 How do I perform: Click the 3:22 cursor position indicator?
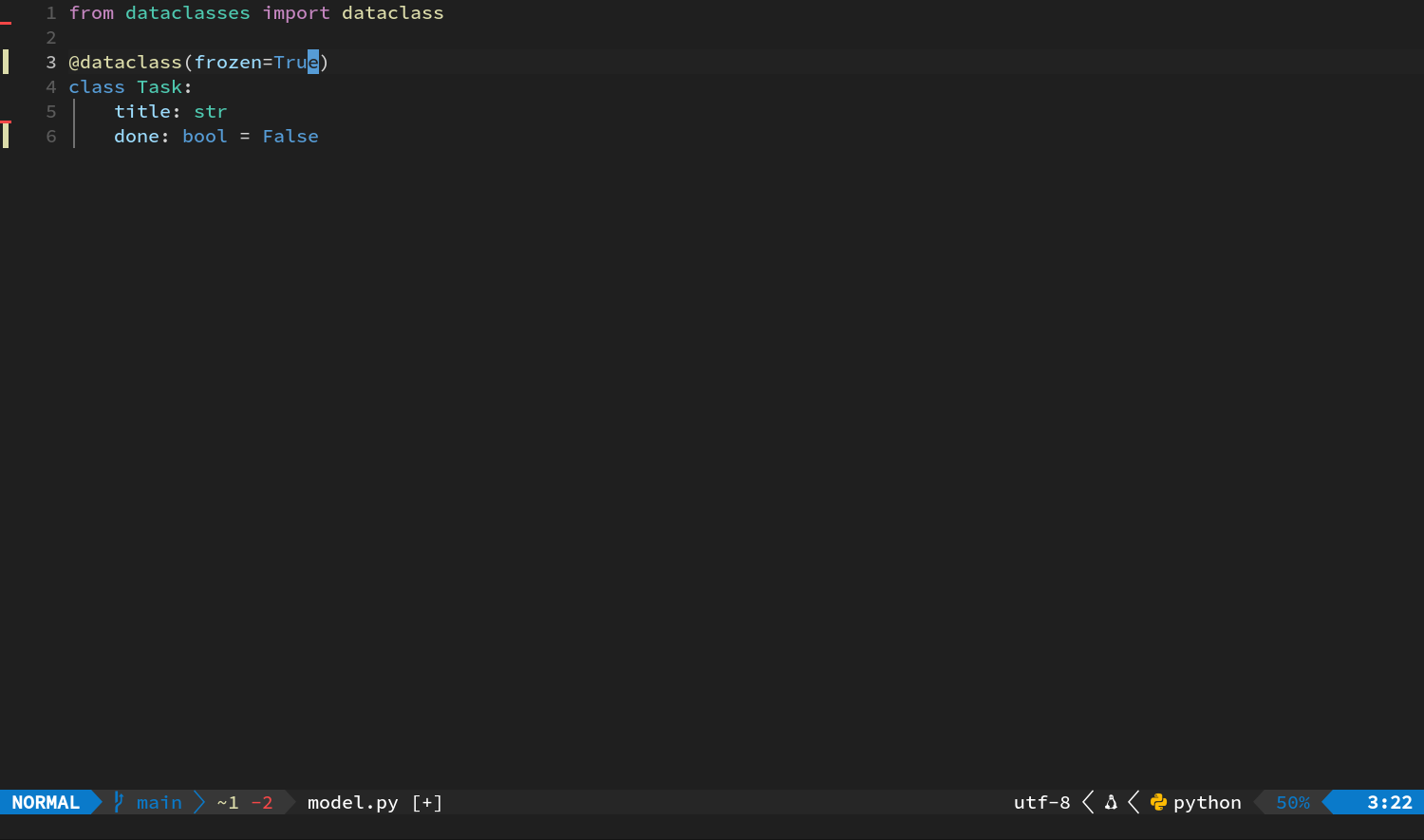click(x=1390, y=802)
